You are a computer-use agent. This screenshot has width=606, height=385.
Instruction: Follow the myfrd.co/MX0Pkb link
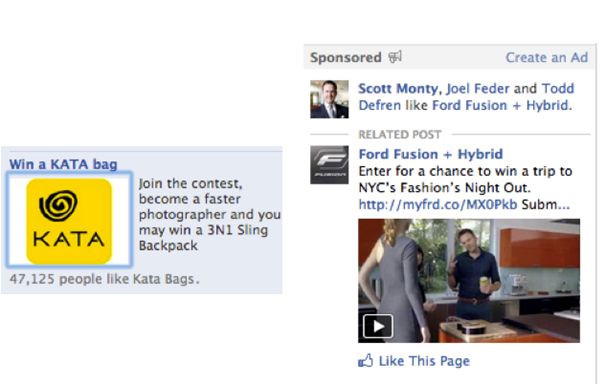point(437,204)
